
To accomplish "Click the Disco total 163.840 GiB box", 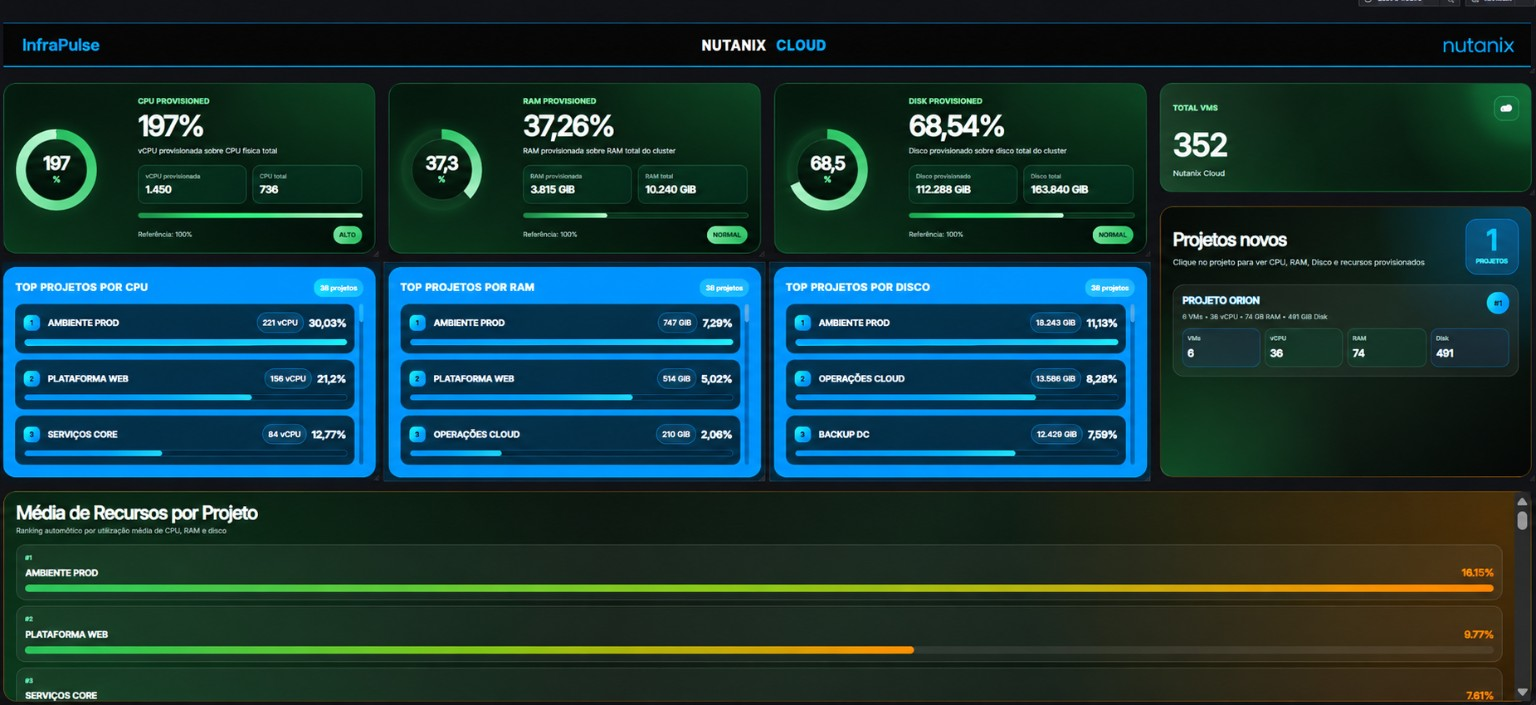I will pyautogui.click(x=1078, y=184).
